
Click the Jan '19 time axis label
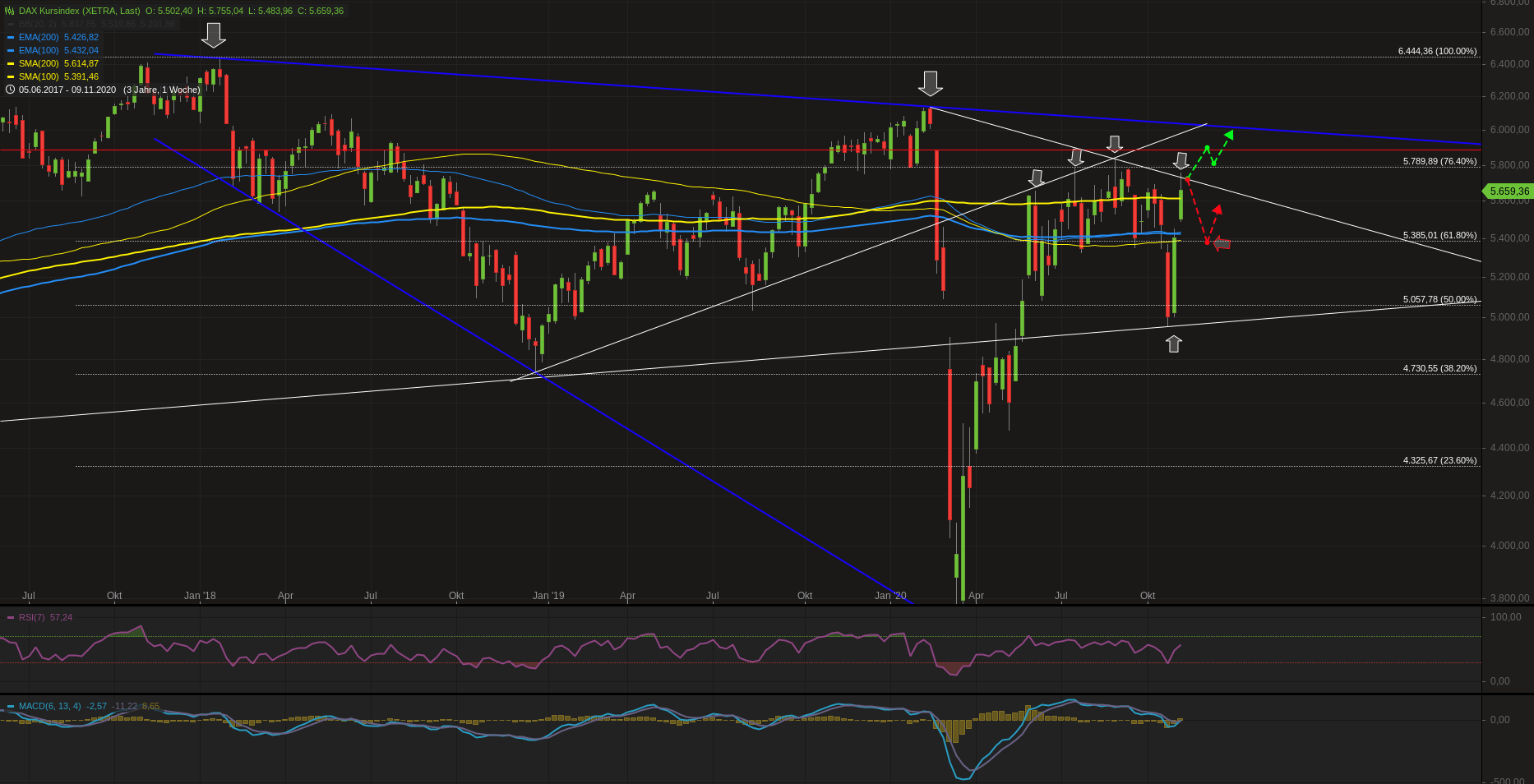click(548, 596)
